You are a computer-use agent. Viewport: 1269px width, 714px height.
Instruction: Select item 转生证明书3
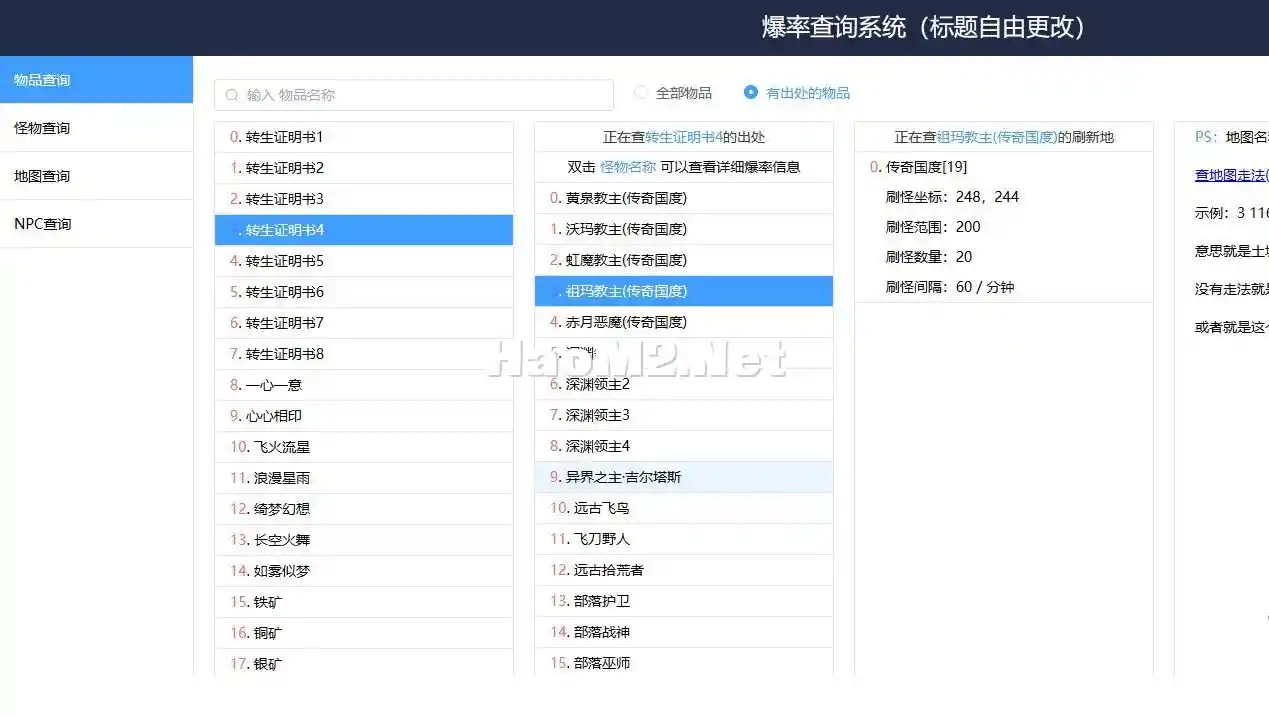[x=364, y=199]
